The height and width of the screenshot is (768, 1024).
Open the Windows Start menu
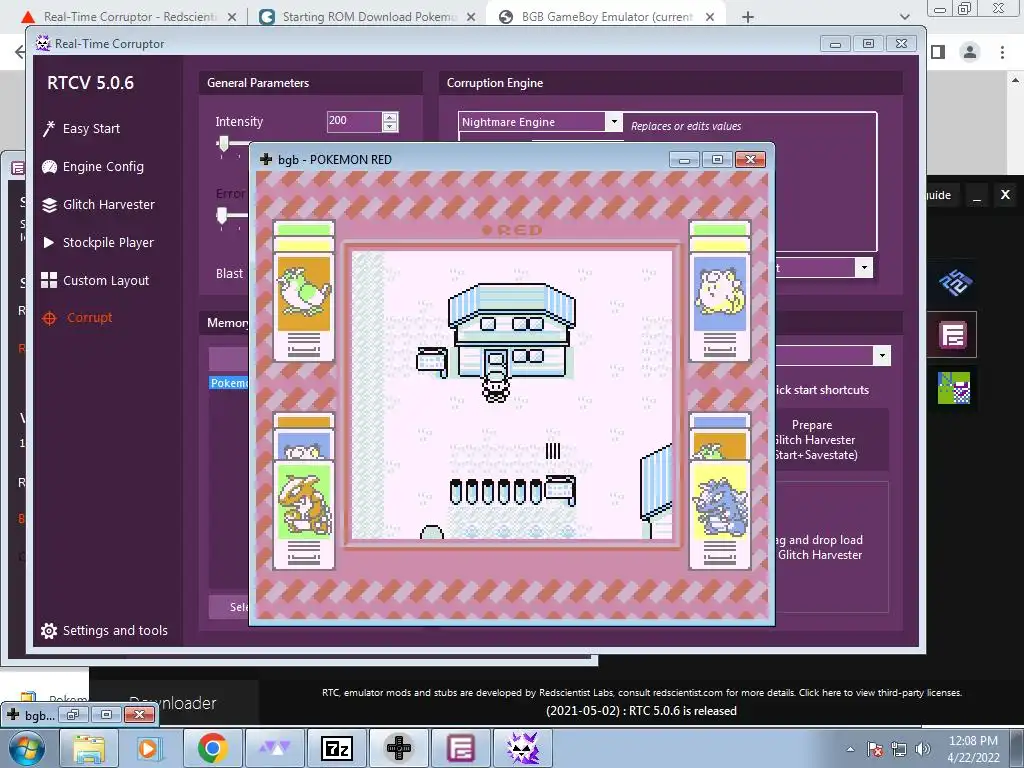click(x=27, y=748)
